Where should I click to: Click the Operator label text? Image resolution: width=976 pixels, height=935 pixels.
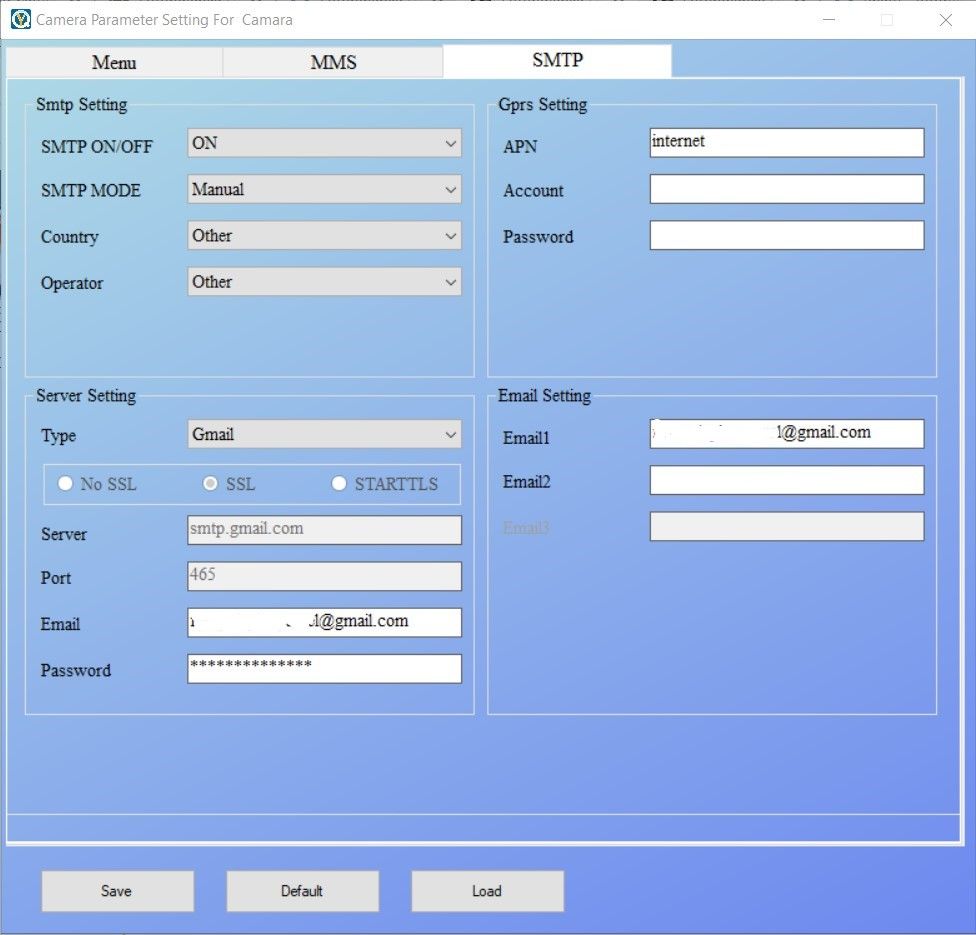coord(72,284)
